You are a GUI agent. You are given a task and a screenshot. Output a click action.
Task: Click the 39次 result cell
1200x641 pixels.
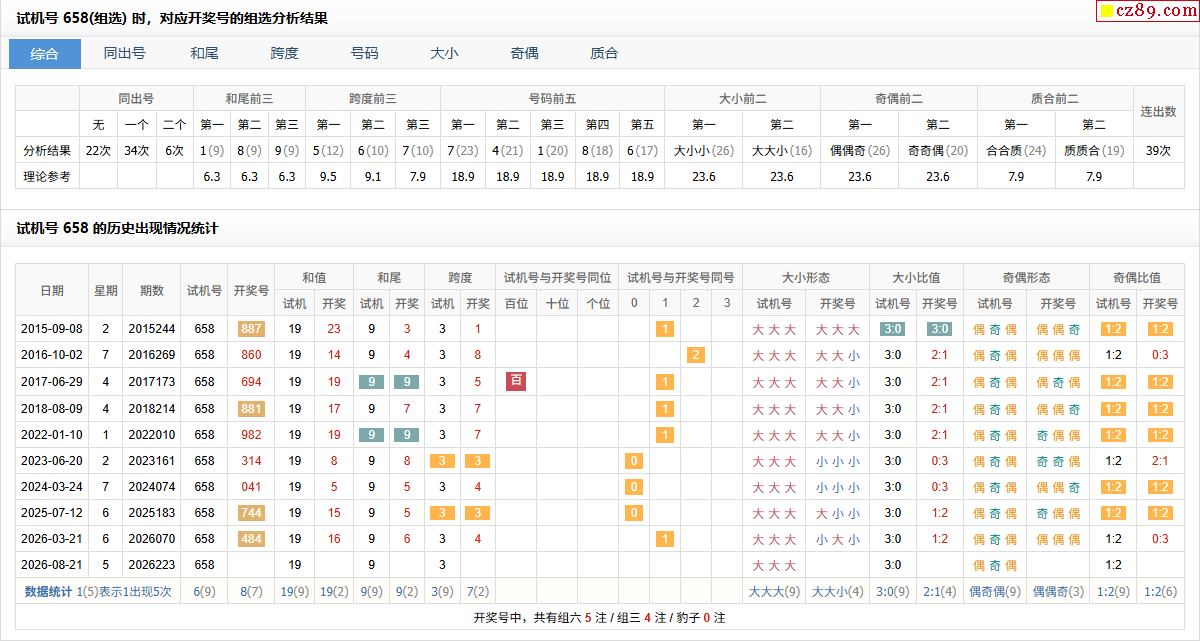(x=1158, y=151)
